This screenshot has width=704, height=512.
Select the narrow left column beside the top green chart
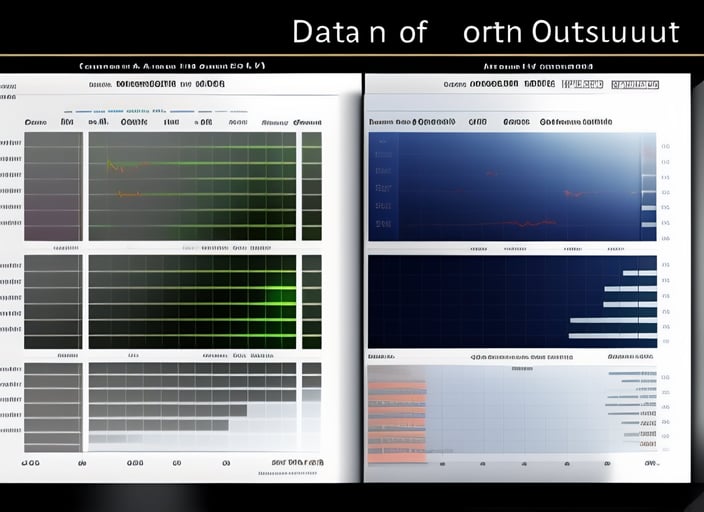53,186
